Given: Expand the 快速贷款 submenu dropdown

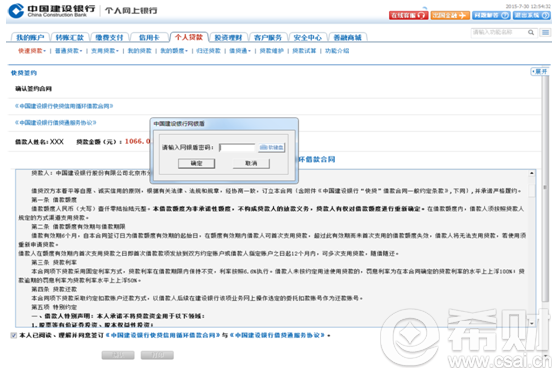Looking at the screenshot, I should (32, 51).
